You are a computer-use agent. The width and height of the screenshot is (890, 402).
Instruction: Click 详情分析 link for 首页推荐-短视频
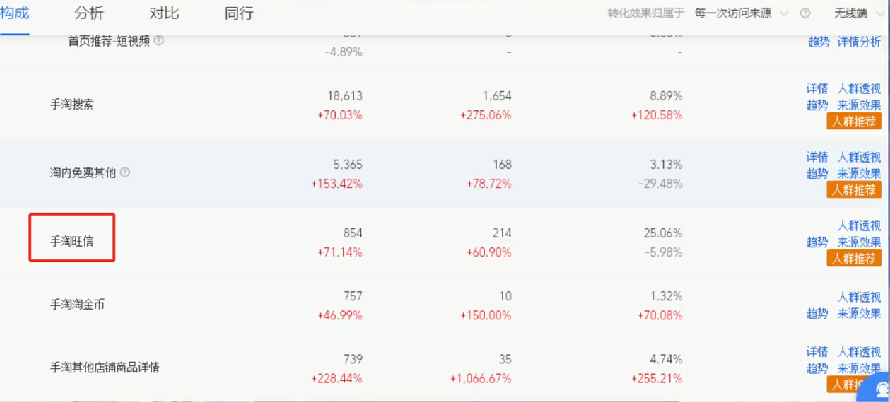(x=859, y=42)
